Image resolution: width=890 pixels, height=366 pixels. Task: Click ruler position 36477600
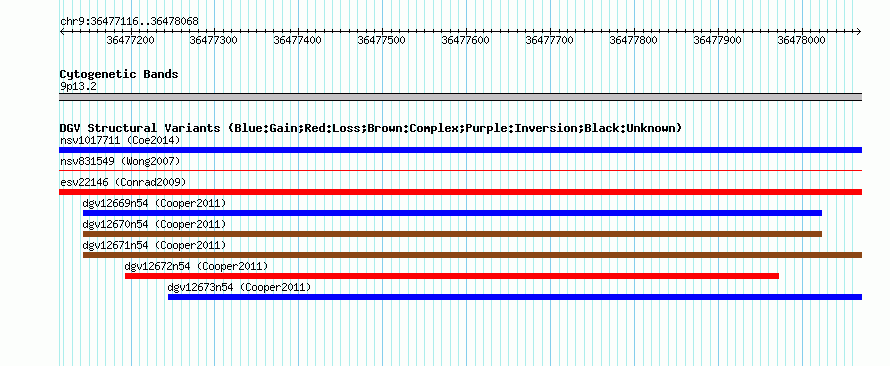pyautogui.click(x=466, y=40)
